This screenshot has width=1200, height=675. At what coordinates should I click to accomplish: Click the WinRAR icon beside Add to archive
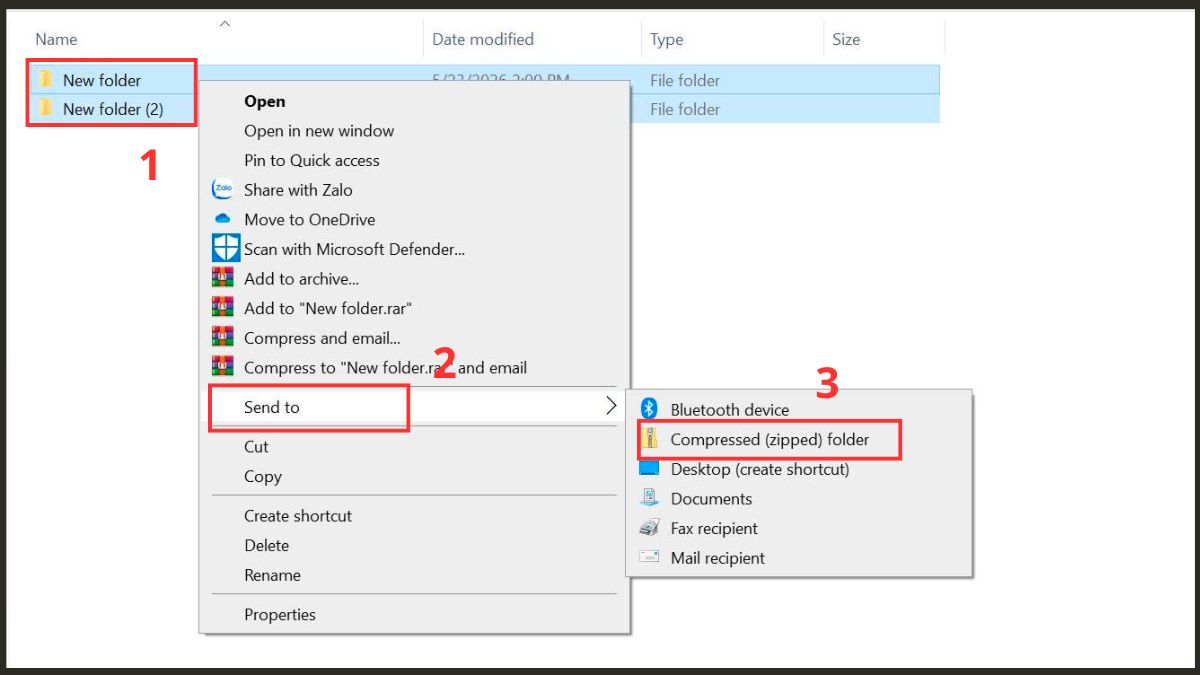point(223,279)
